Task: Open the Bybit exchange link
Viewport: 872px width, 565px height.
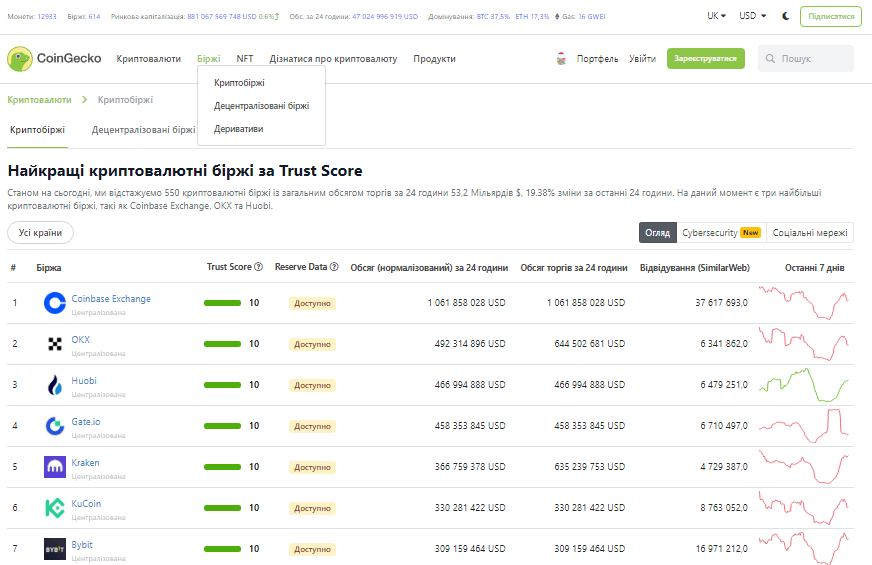Action: 82,544
